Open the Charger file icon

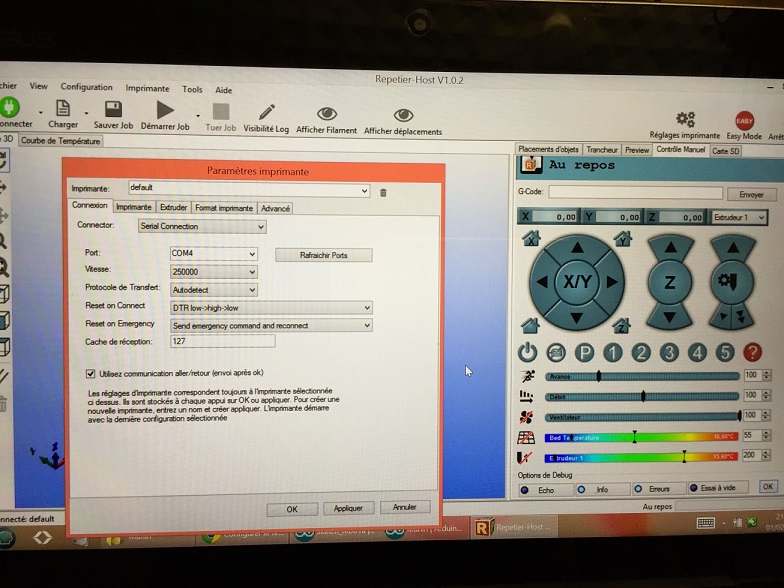click(63, 108)
